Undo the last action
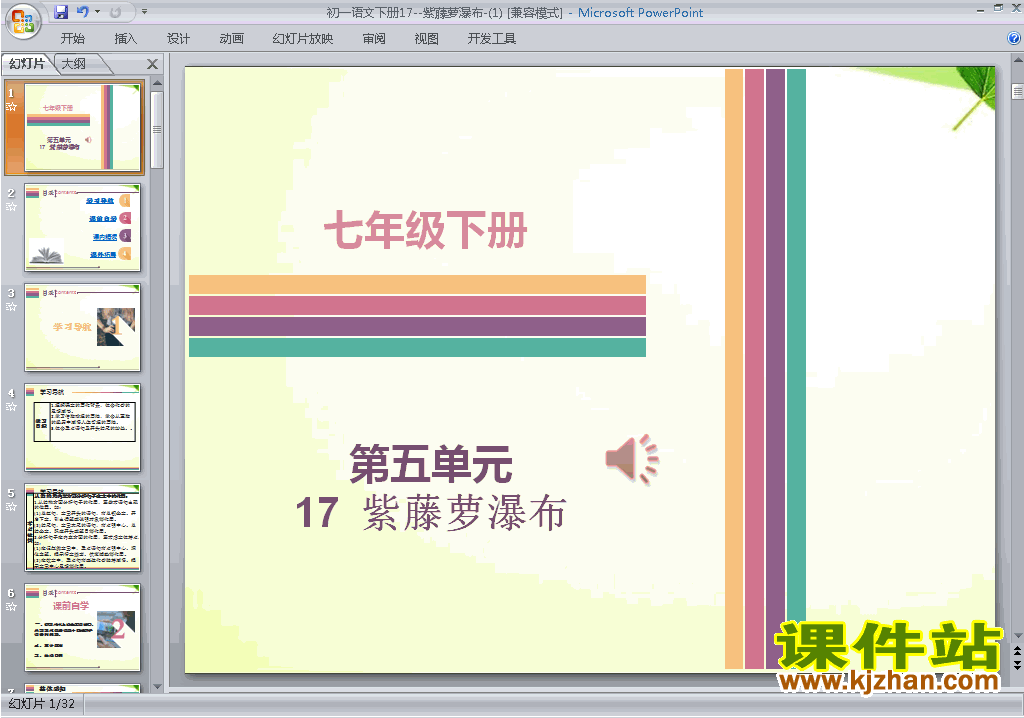The image size is (1024, 718). [82, 12]
